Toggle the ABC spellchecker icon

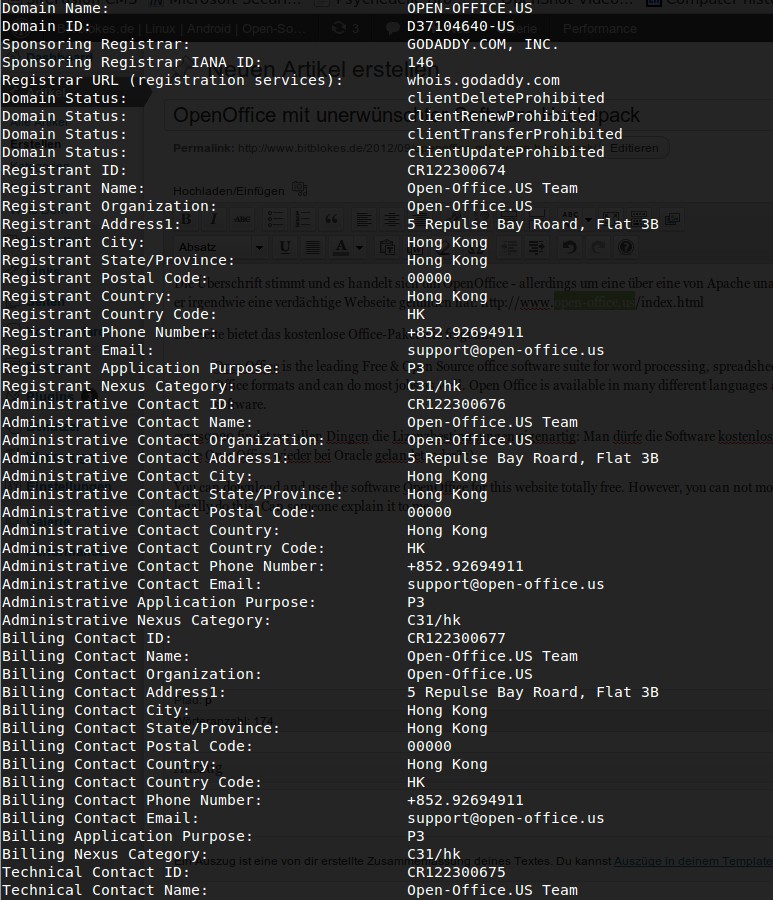(x=570, y=219)
